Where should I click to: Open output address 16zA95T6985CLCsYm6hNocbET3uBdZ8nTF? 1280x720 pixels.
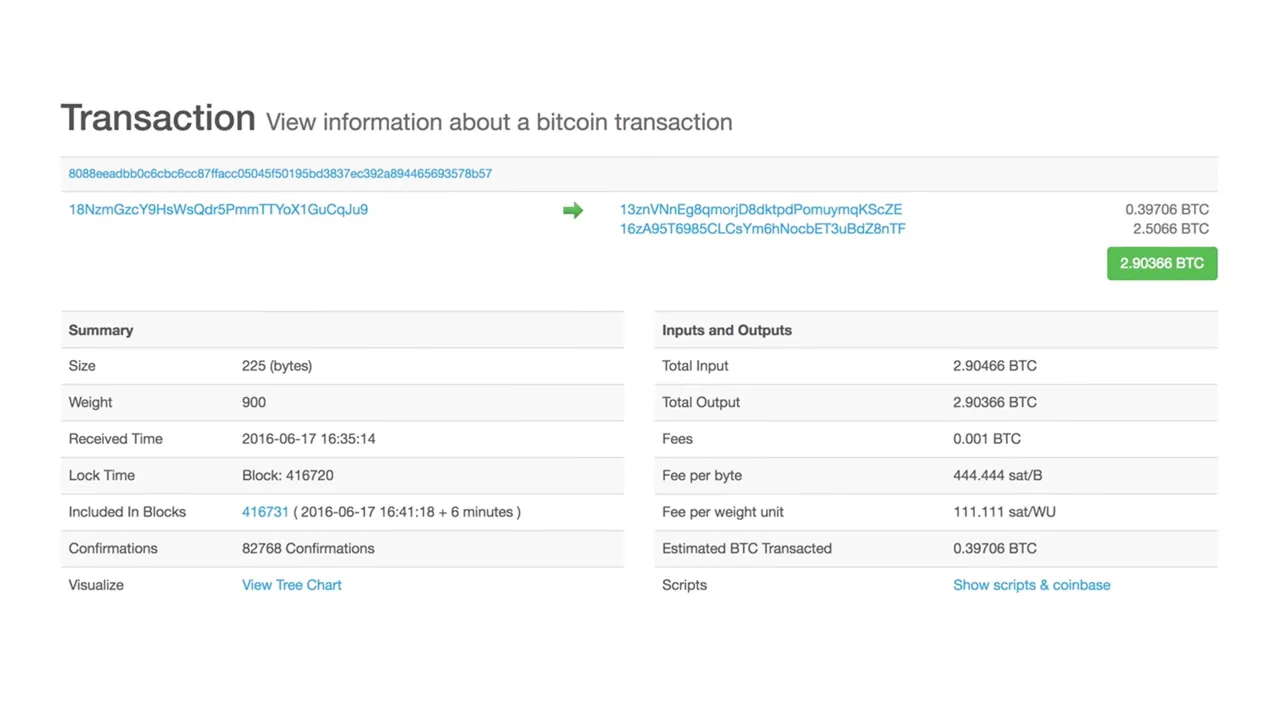click(x=763, y=229)
